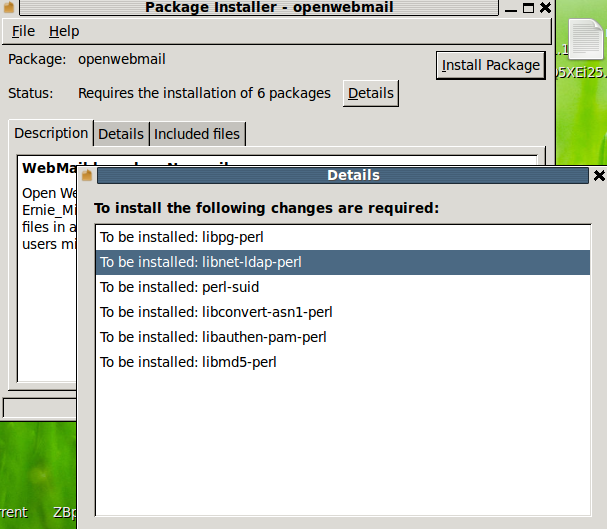The image size is (607, 529).
Task: Click the Install Package button
Action: (490, 65)
